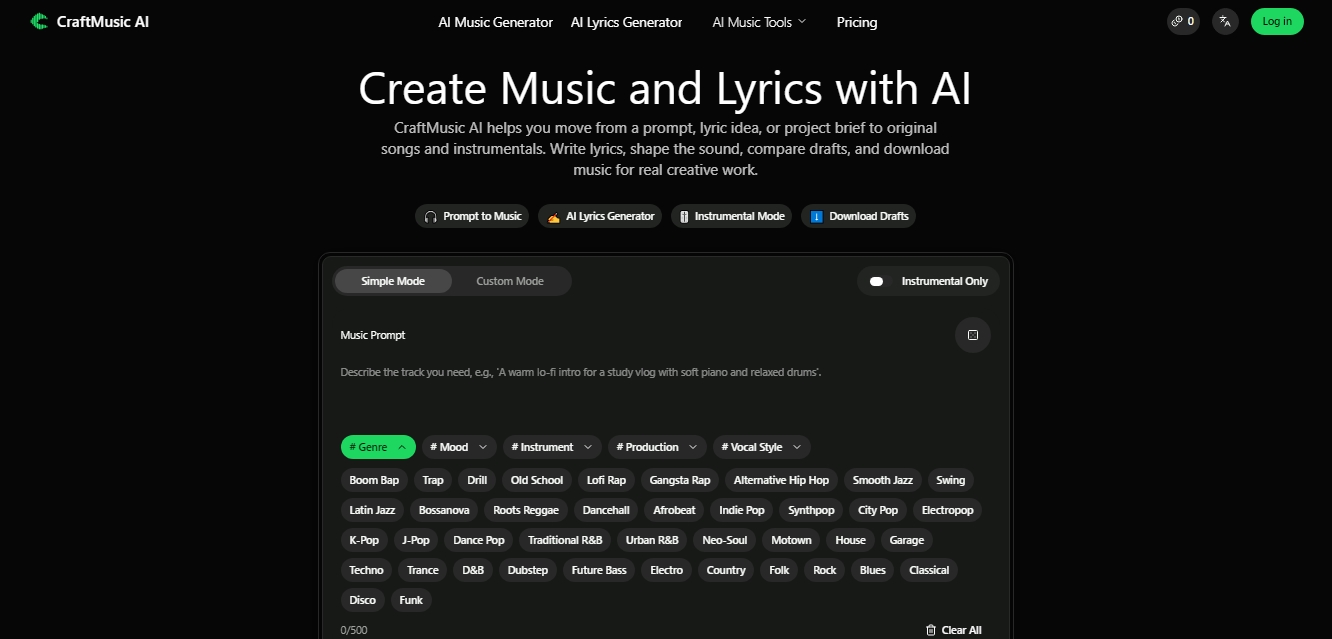Click the Instrumental Mode chip label
1332x639 pixels.
(740, 216)
